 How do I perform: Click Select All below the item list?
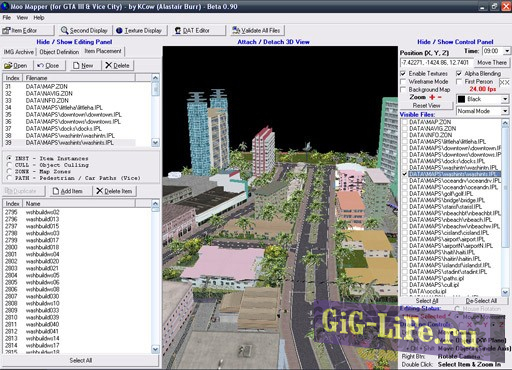[x=81, y=360]
